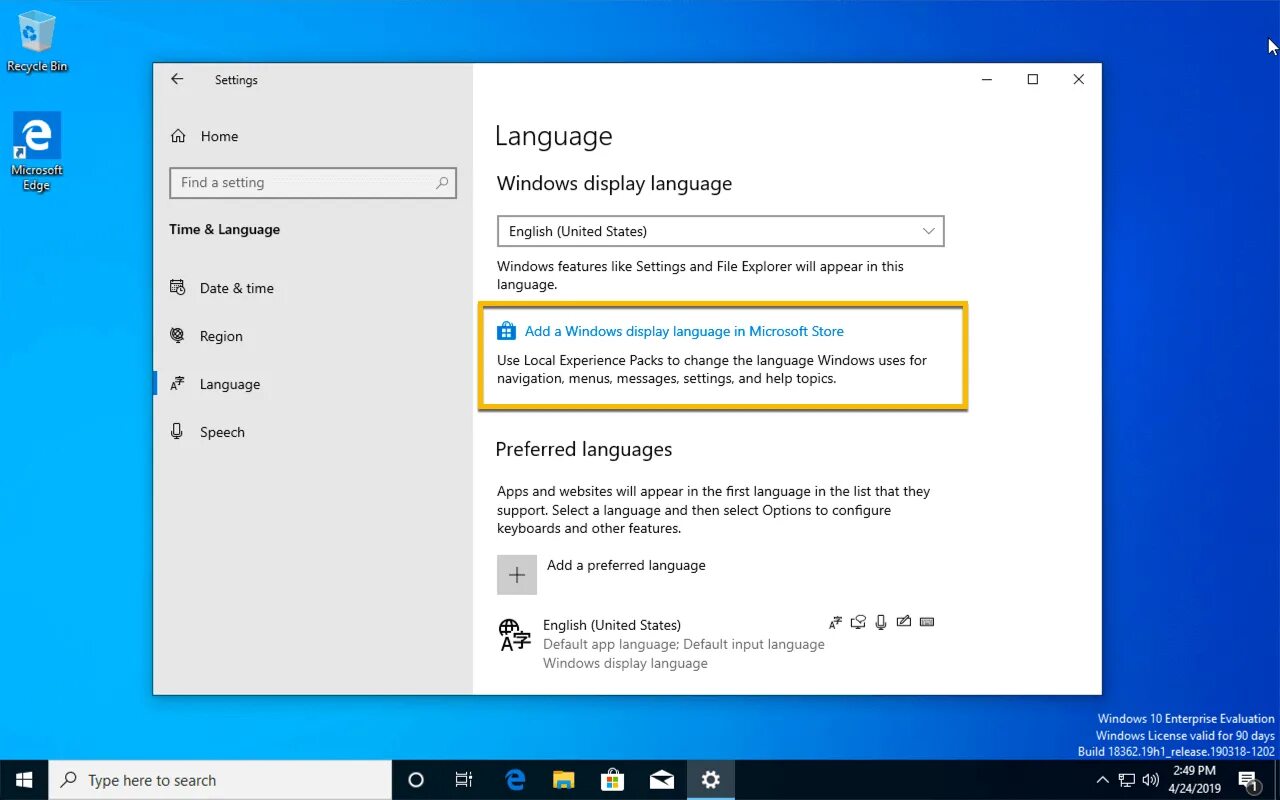The height and width of the screenshot is (800, 1280).
Task: Click the handwriting feature icon for English
Action: [904, 622]
